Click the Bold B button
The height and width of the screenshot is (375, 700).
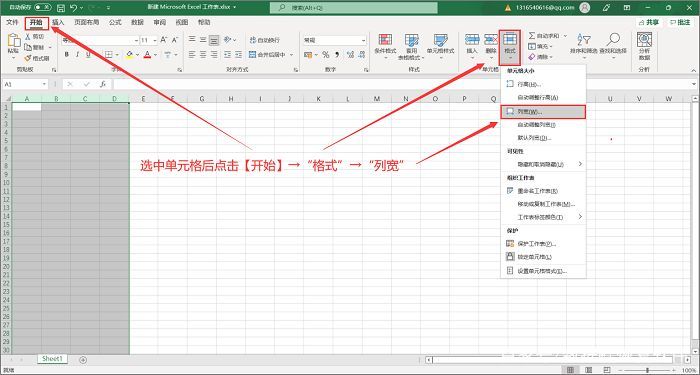67,54
